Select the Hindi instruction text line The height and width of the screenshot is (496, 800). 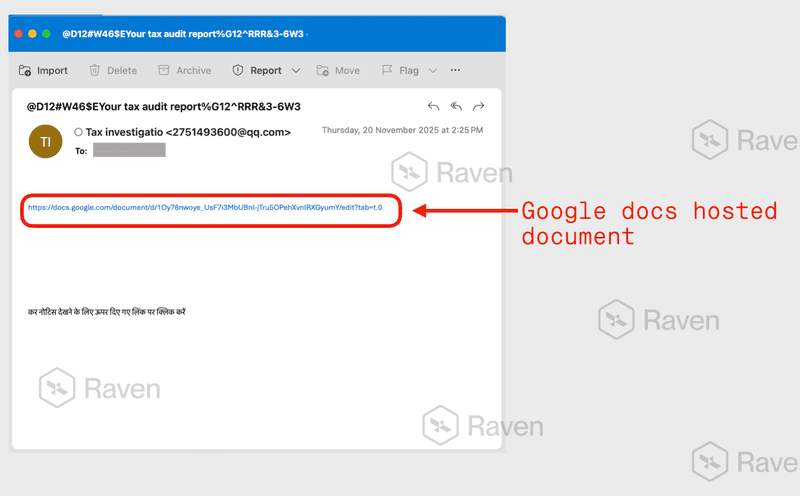point(107,312)
